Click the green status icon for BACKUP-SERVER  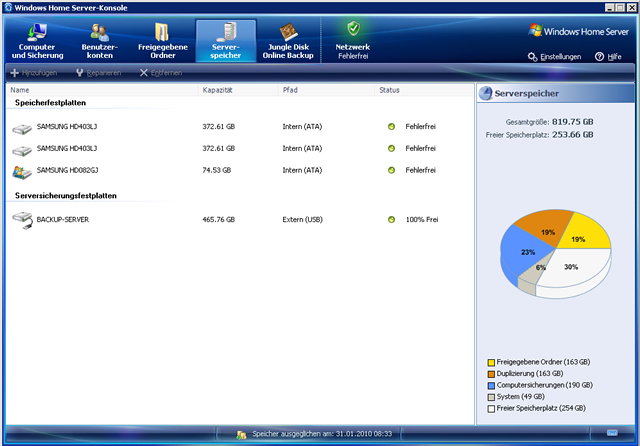click(x=391, y=220)
